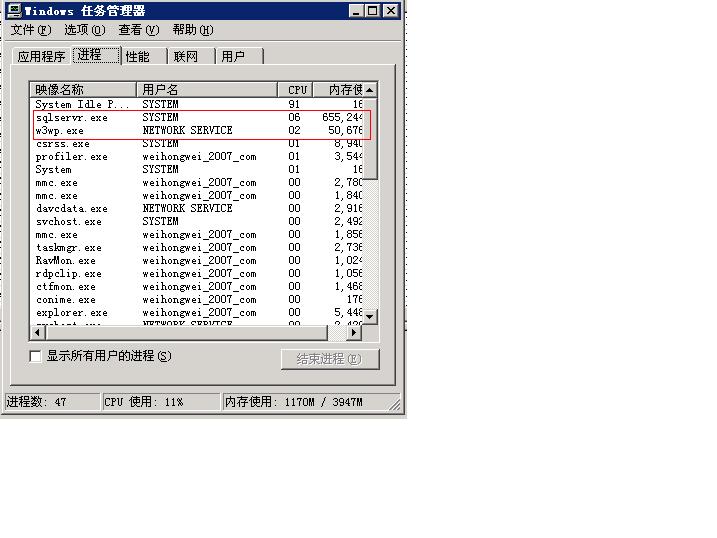
Task: Select the svchost.exe process owned by SYSTEM
Action: coord(197,222)
